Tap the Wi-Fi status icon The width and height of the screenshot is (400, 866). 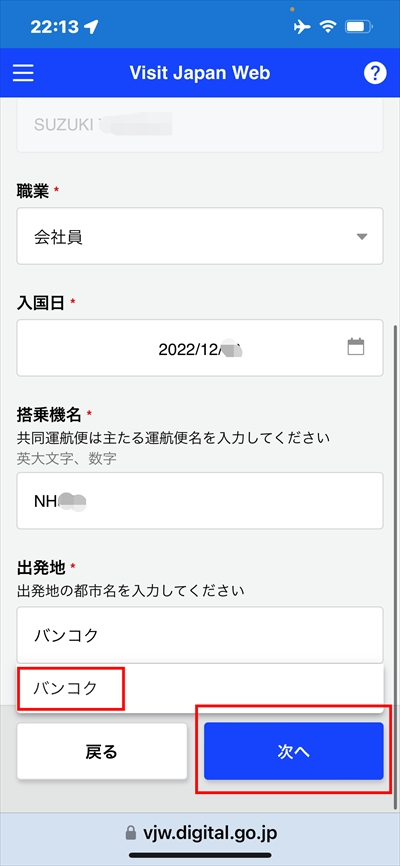tap(328, 27)
